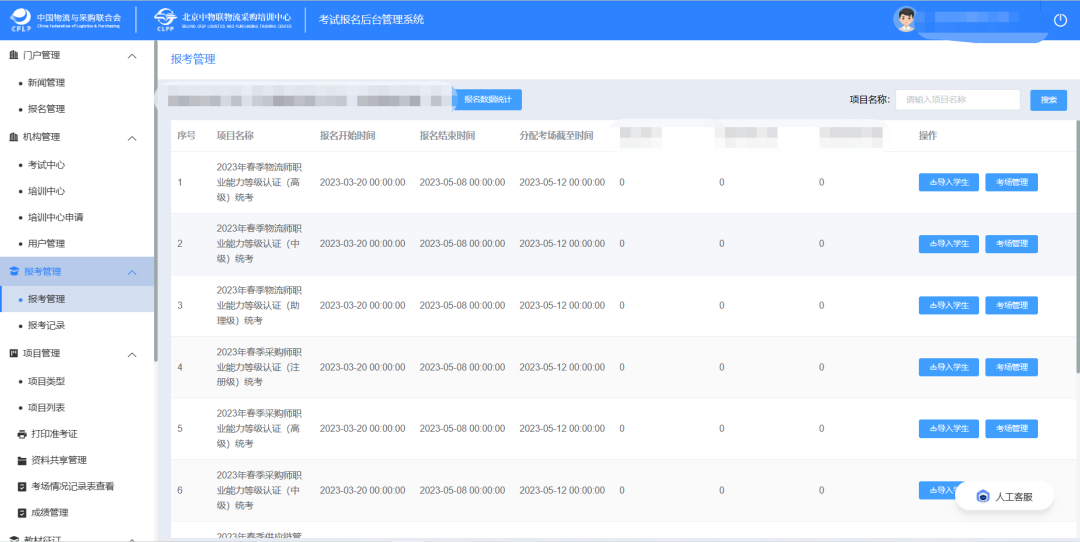Click the 项目管理 icon

pos(14,353)
